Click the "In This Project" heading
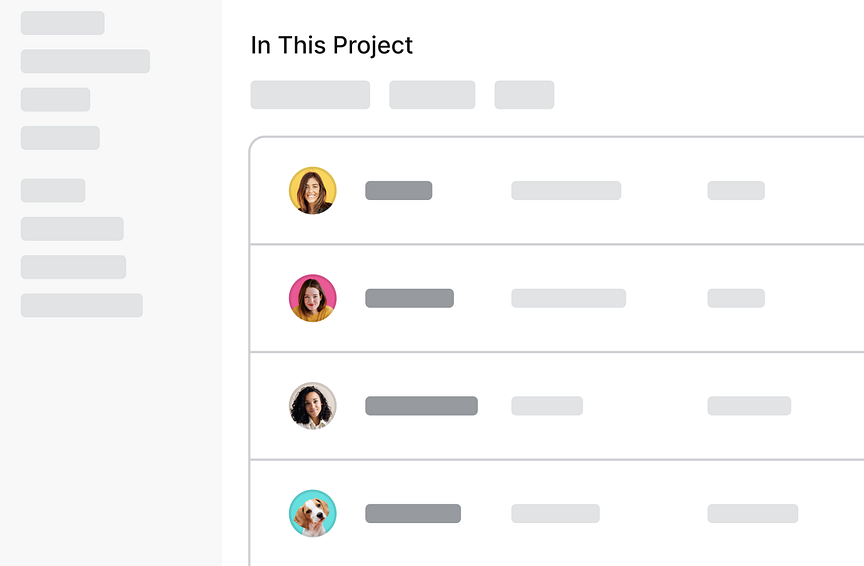 [x=331, y=45]
